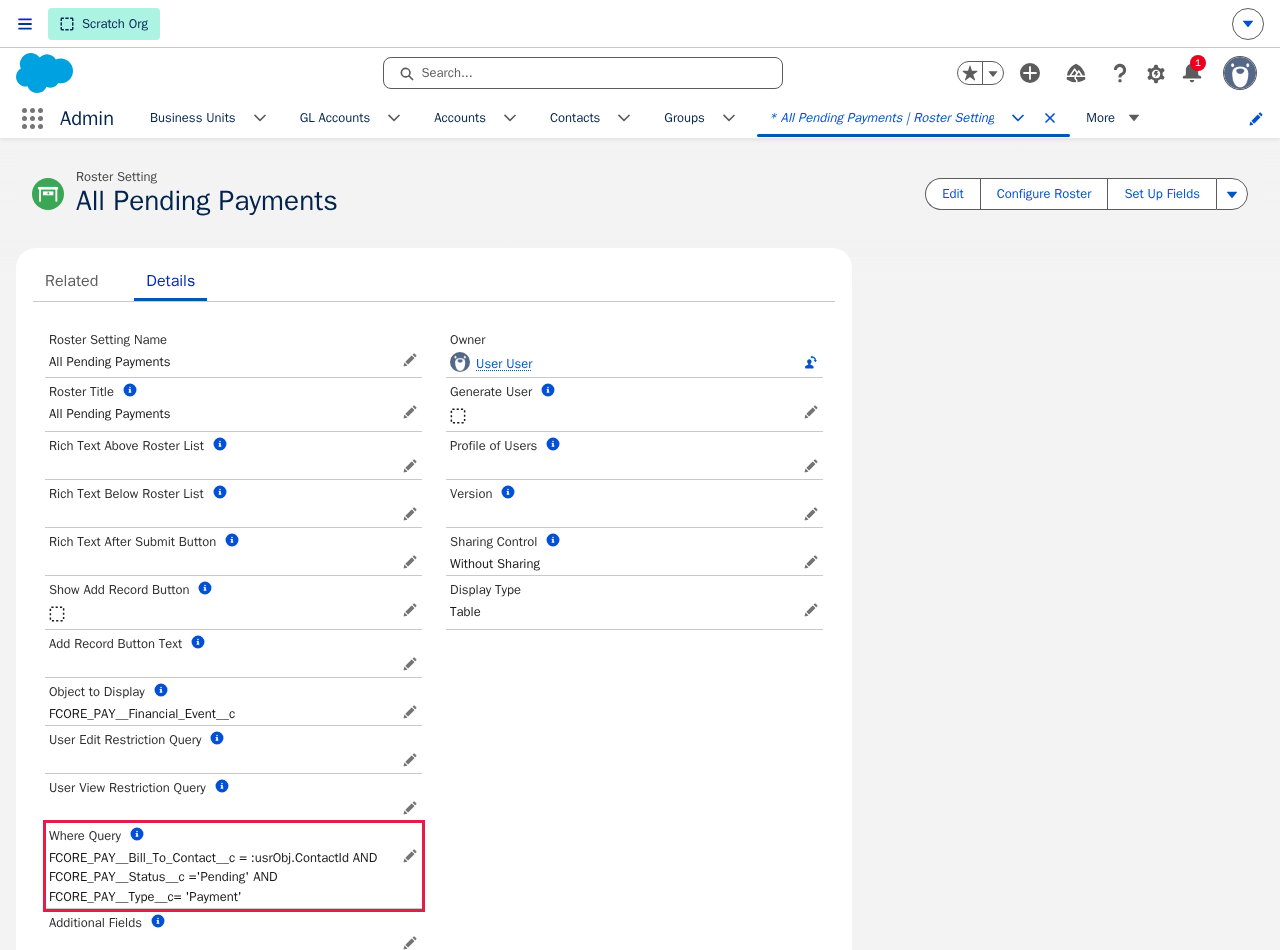
Task: Show info tooltip for Roster Title
Action: tap(130, 391)
